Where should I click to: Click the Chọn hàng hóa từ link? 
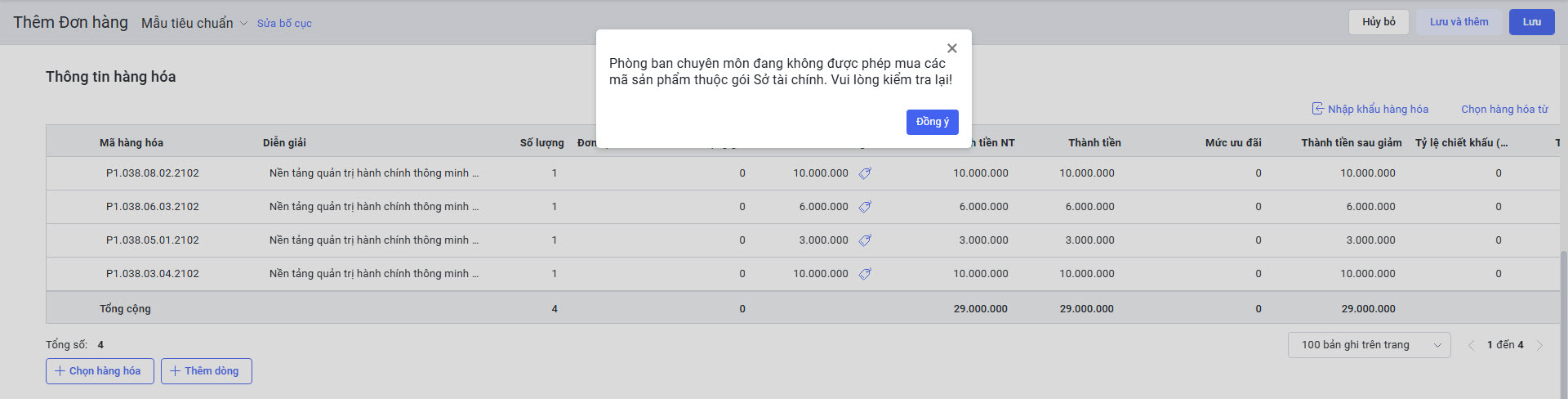click(1504, 110)
